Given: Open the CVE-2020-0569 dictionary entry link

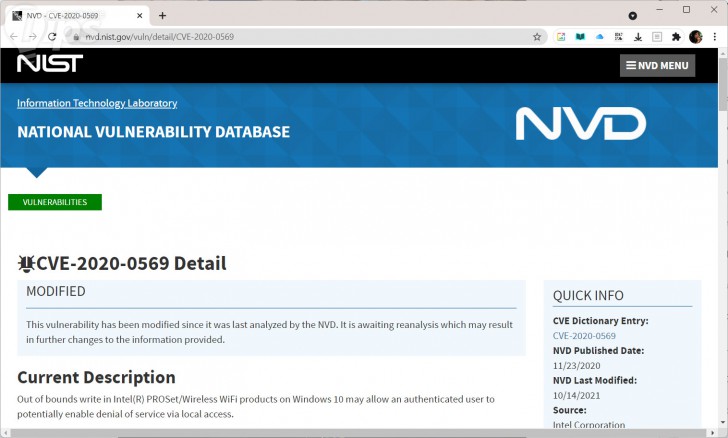Looking at the screenshot, I should pyautogui.click(x=584, y=336).
